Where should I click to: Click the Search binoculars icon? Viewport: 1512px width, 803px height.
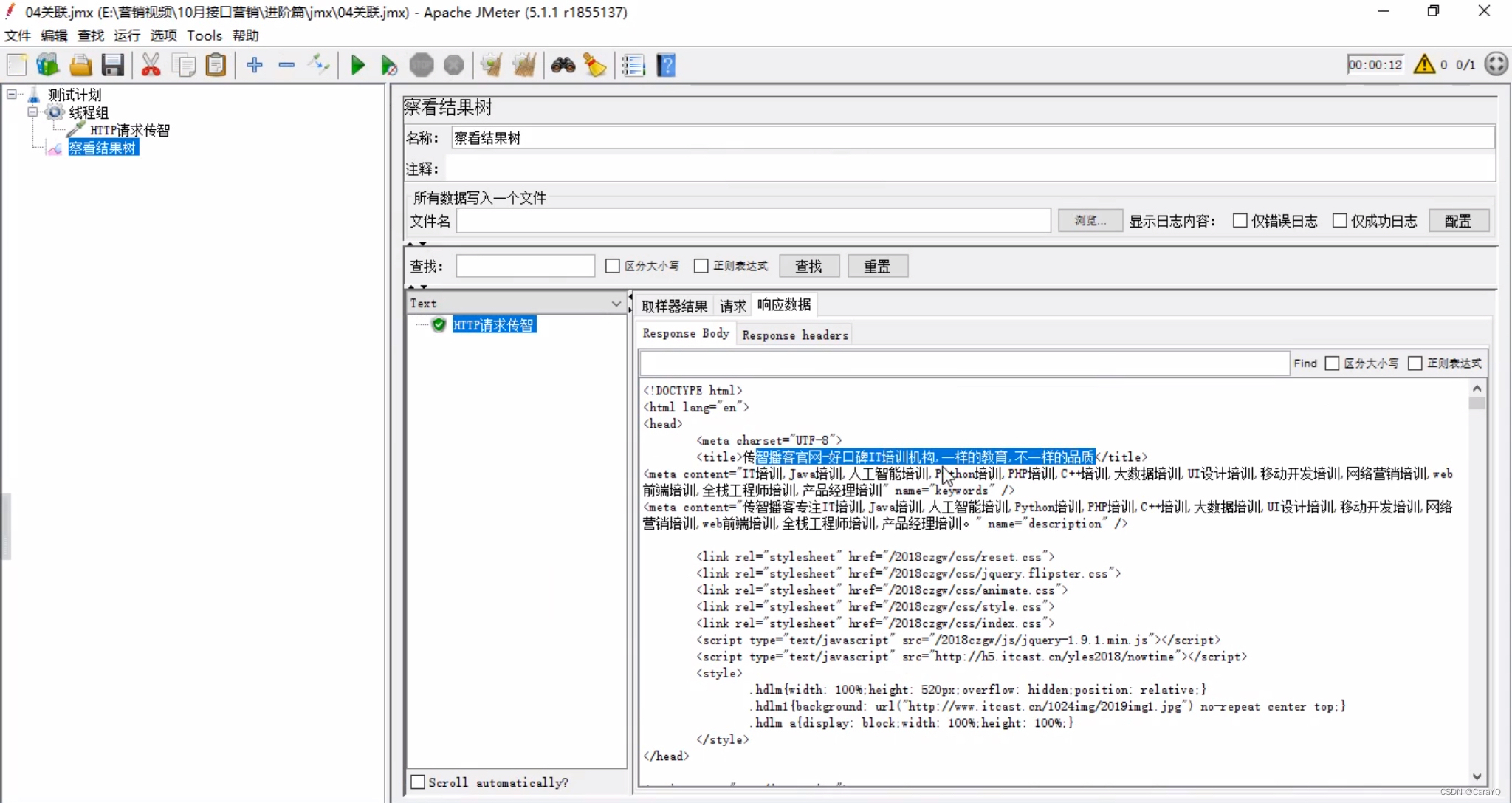coord(563,65)
